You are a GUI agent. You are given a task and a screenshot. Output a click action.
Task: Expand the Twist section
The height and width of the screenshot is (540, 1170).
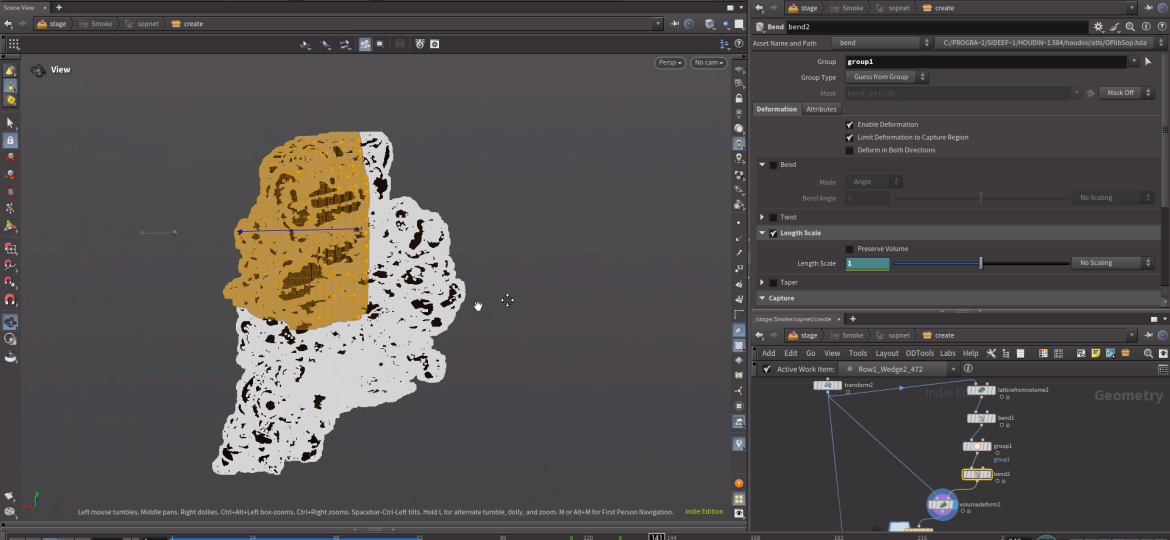click(x=762, y=217)
